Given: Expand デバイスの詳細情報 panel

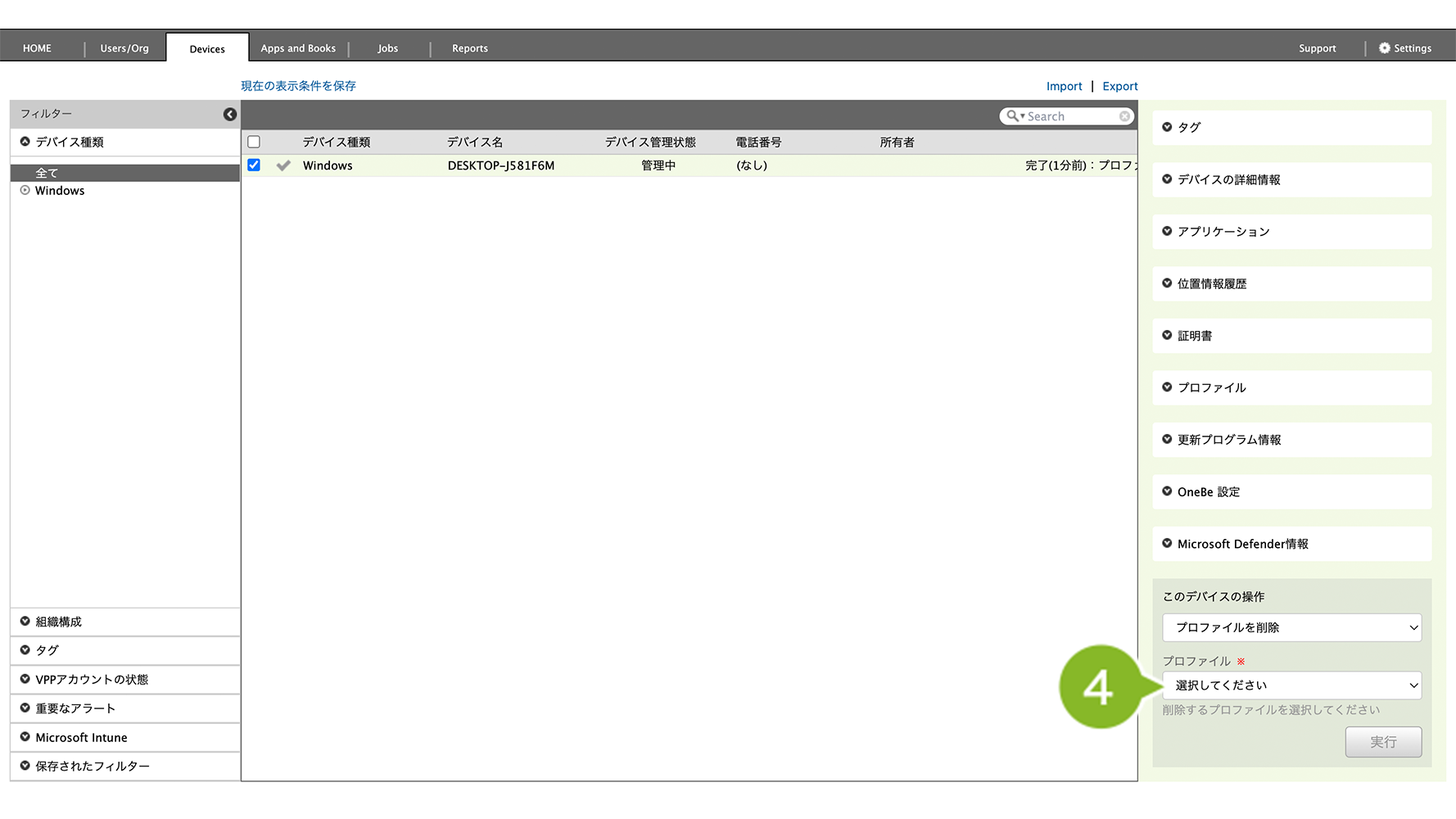Looking at the screenshot, I should tap(1291, 180).
